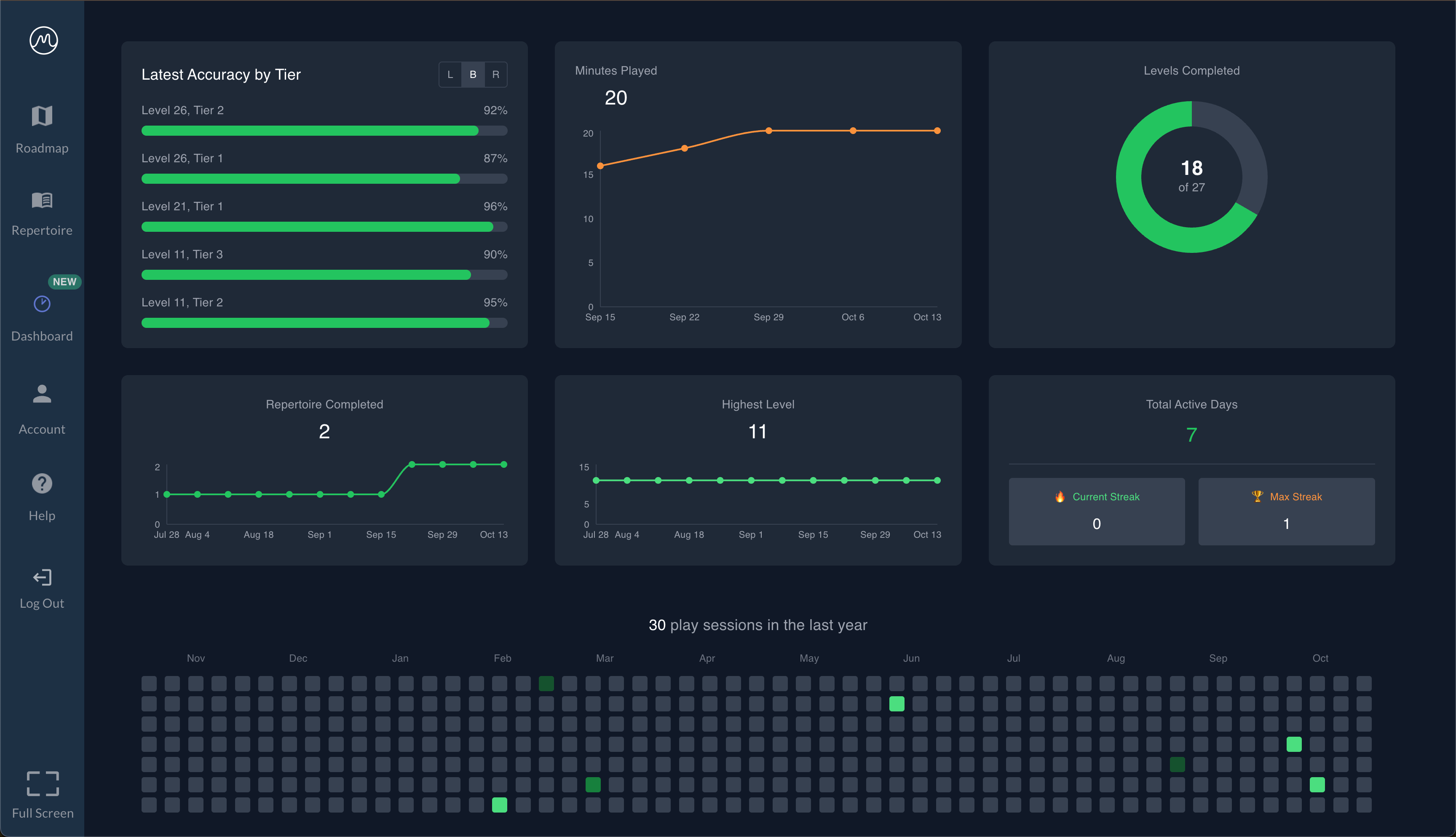Switch accuracy view to L hand
Viewport: 1456px width, 837px height.
(x=450, y=75)
